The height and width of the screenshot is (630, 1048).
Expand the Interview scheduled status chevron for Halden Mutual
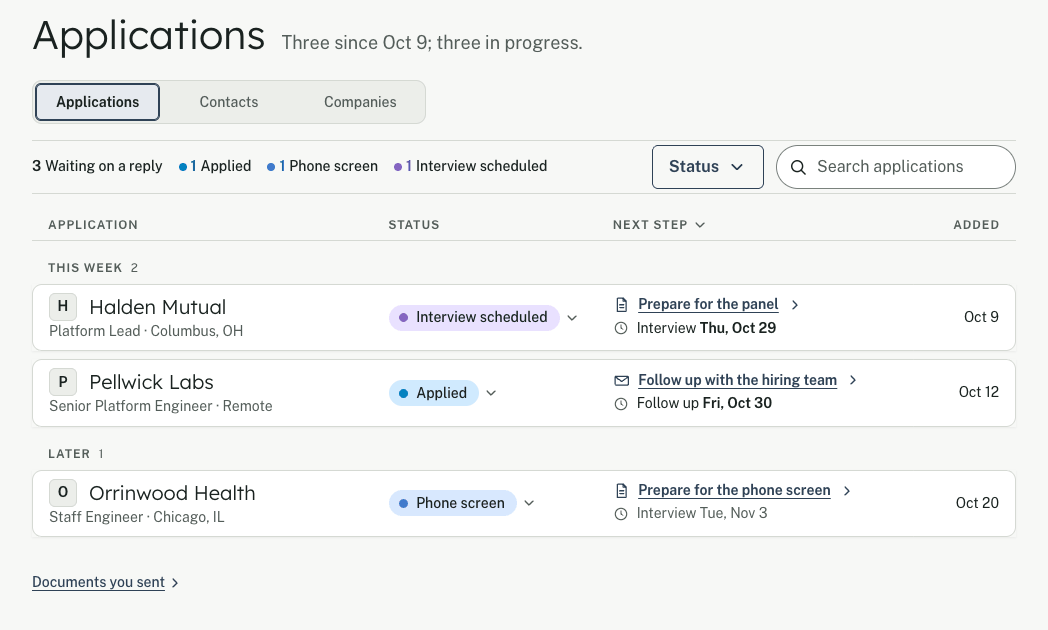[572, 318]
